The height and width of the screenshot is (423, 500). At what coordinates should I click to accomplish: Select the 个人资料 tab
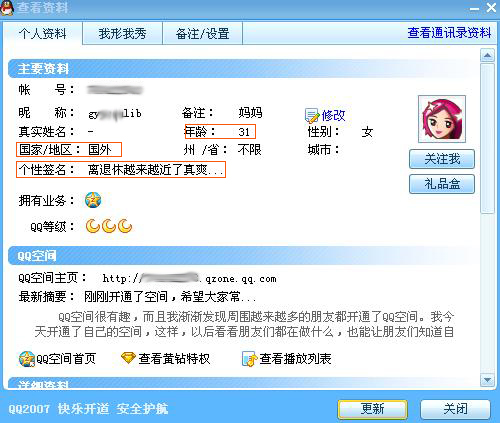pyautogui.click(x=43, y=33)
